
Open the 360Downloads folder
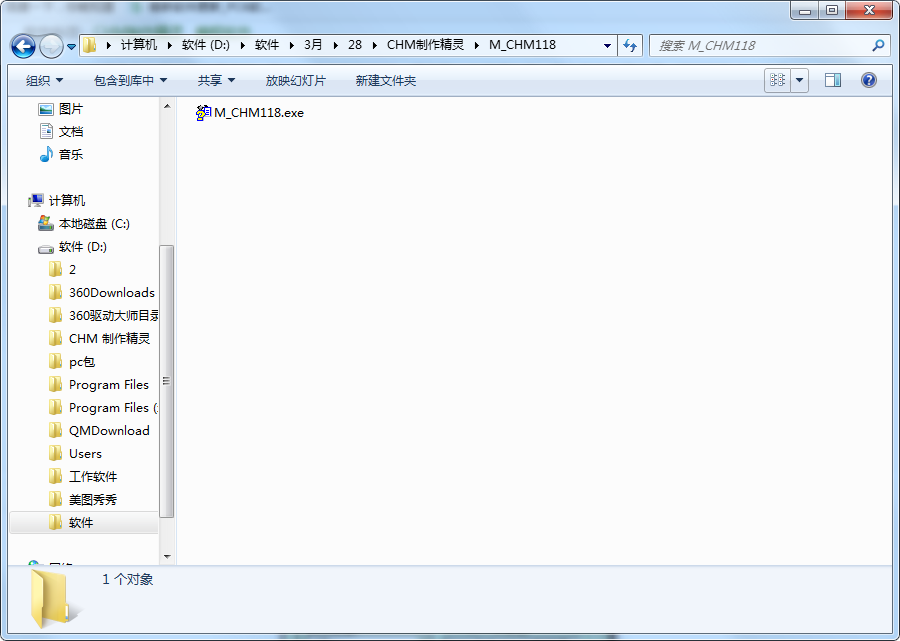[112, 293]
